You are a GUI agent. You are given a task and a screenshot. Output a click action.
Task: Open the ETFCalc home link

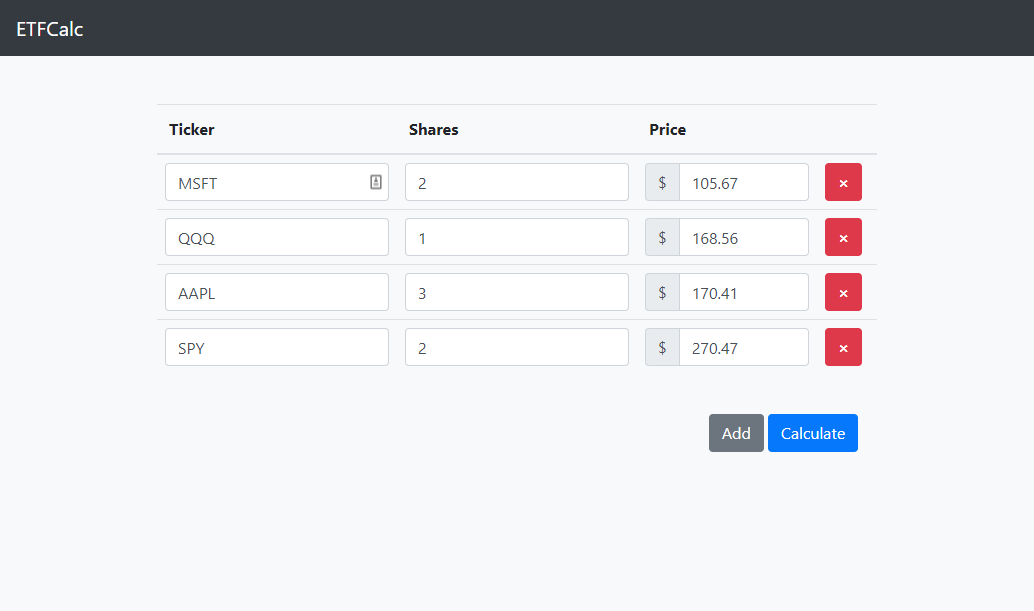pos(49,29)
